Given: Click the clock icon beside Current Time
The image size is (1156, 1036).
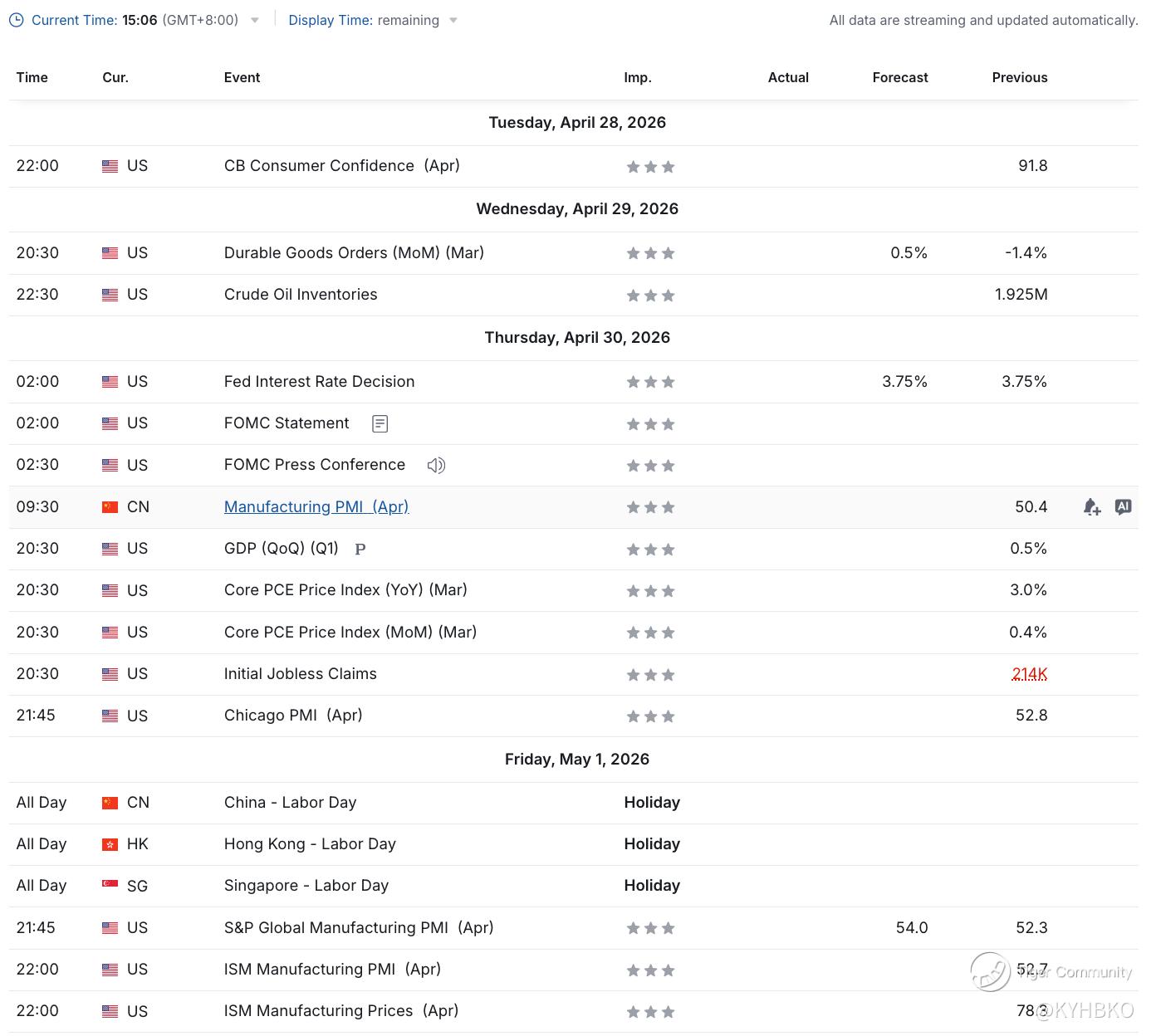Looking at the screenshot, I should pyautogui.click(x=16, y=20).
